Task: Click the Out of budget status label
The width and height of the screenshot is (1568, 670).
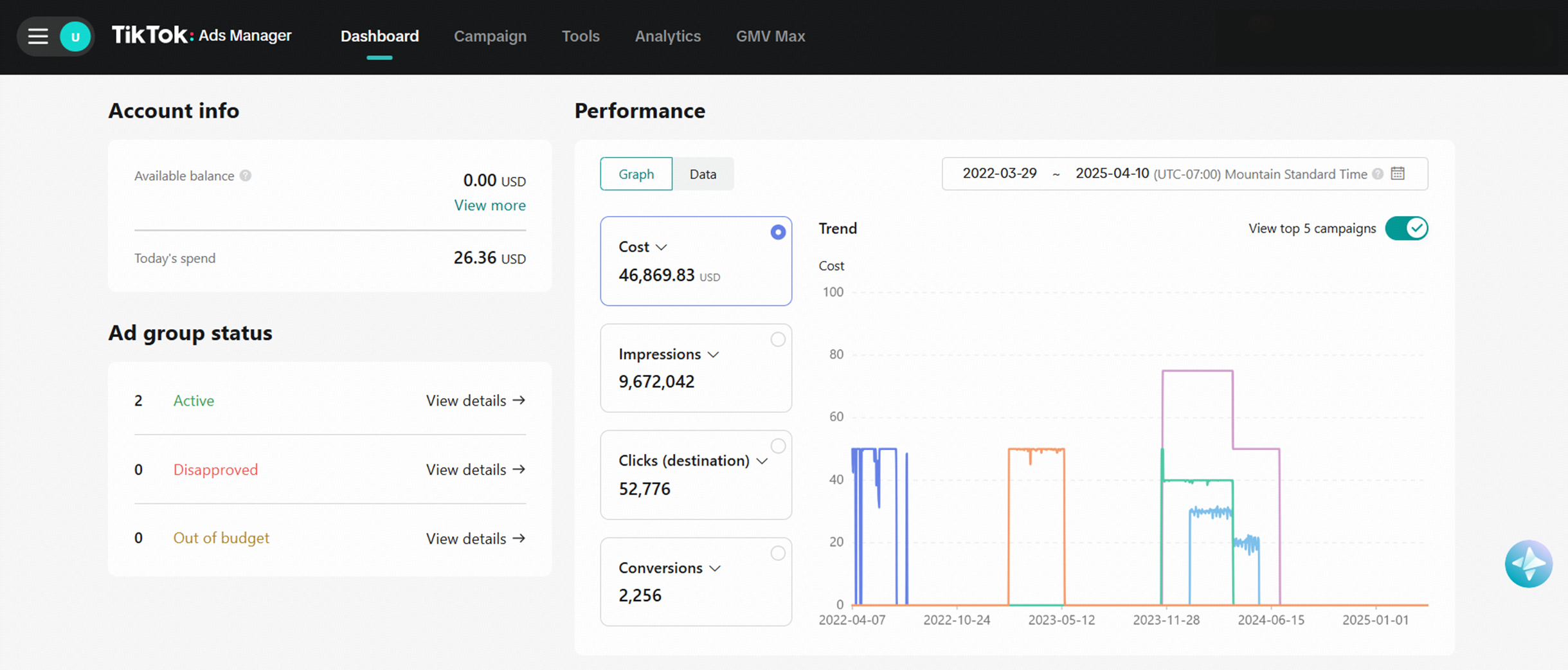Action: 221,538
